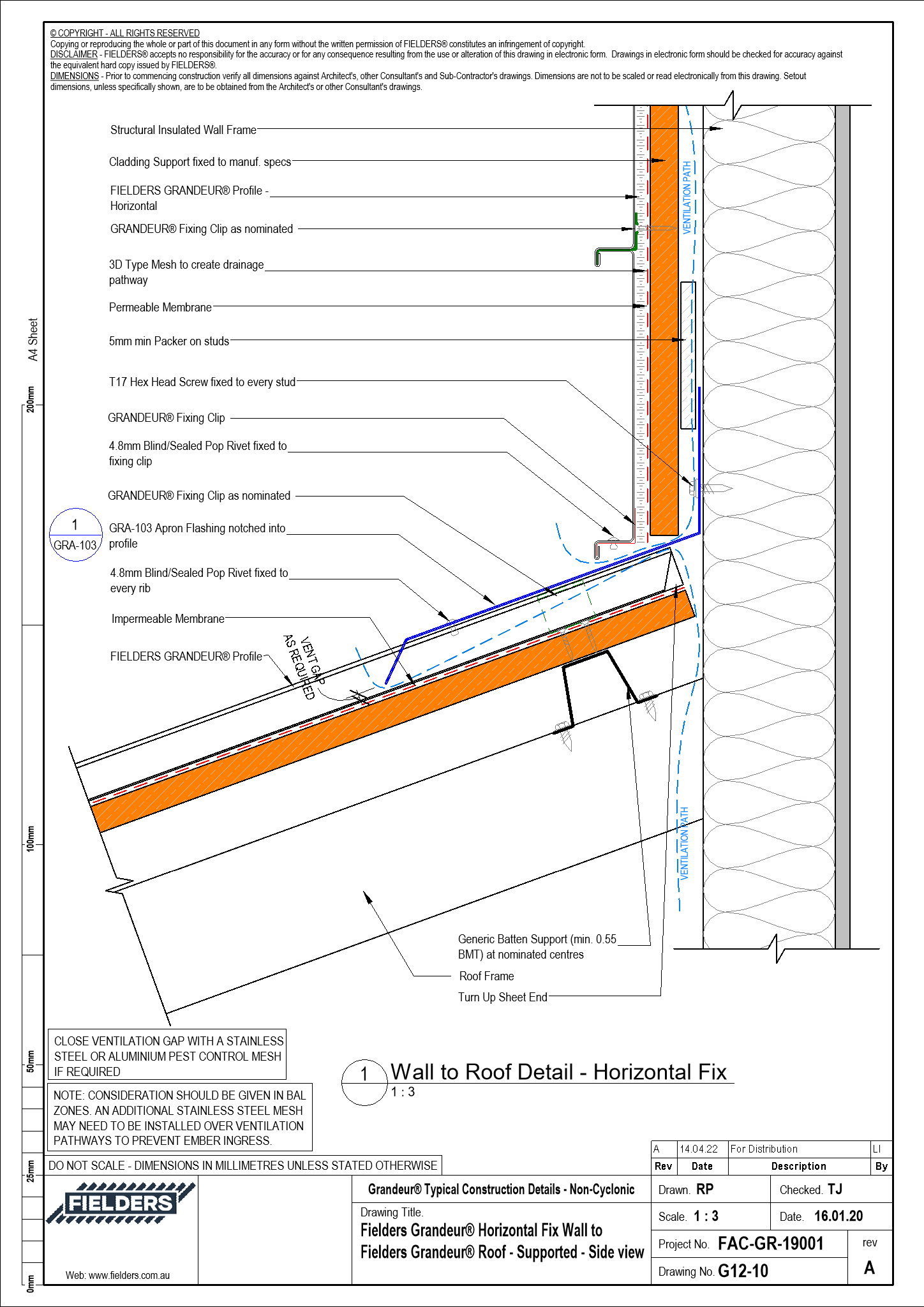Select project number 'FAC-GR-19001'
Viewport: 924px width, 1307px height.
(x=771, y=1244)
